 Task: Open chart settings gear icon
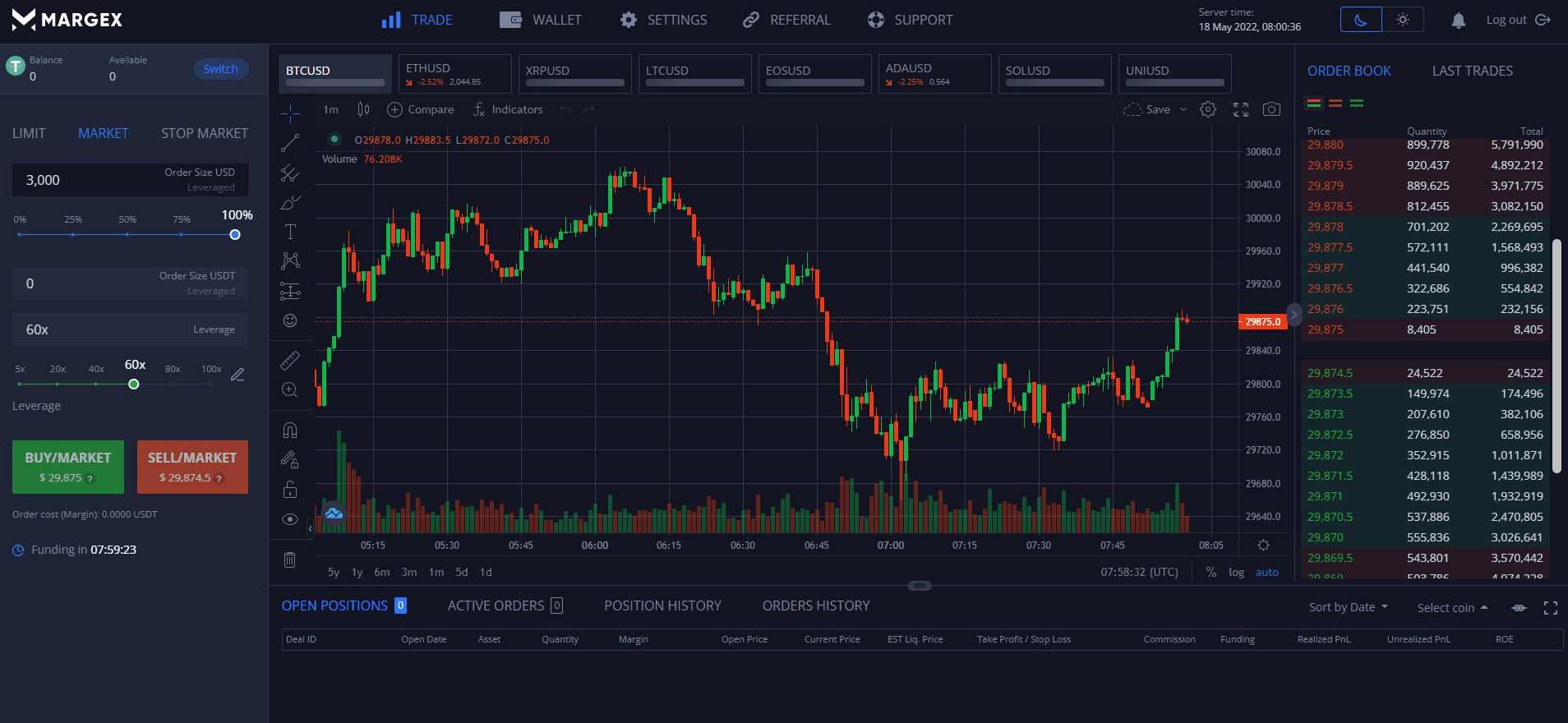point(1208,109)
